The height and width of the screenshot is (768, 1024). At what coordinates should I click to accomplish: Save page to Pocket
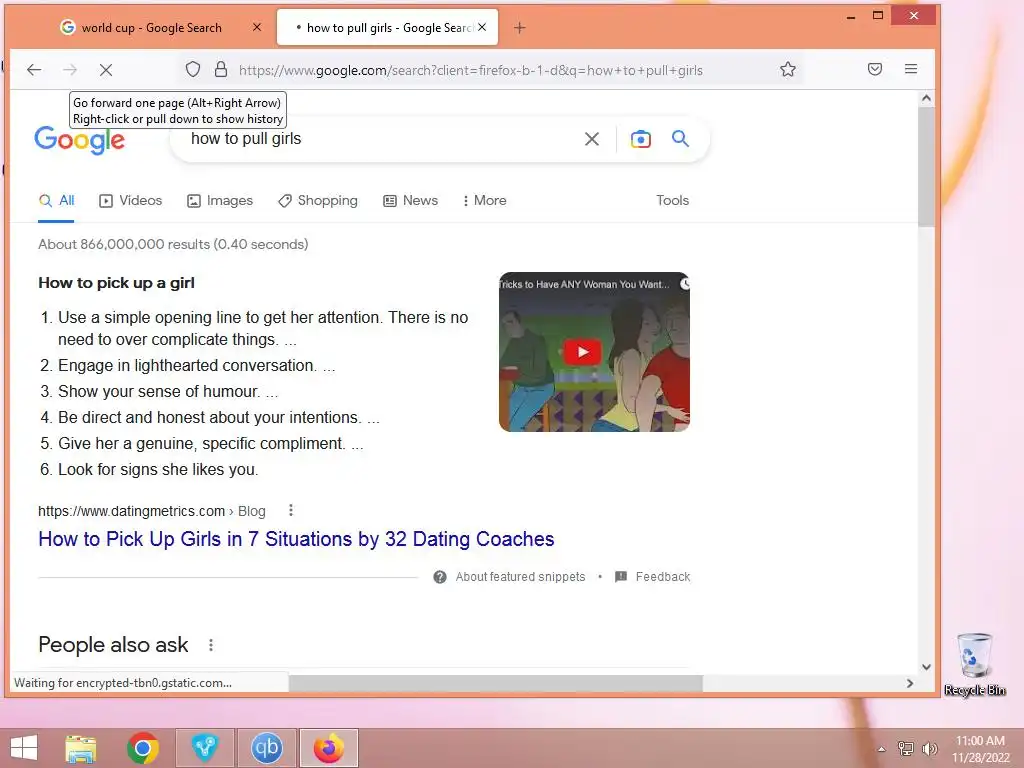pyautogui.click(x=875, y=69)
